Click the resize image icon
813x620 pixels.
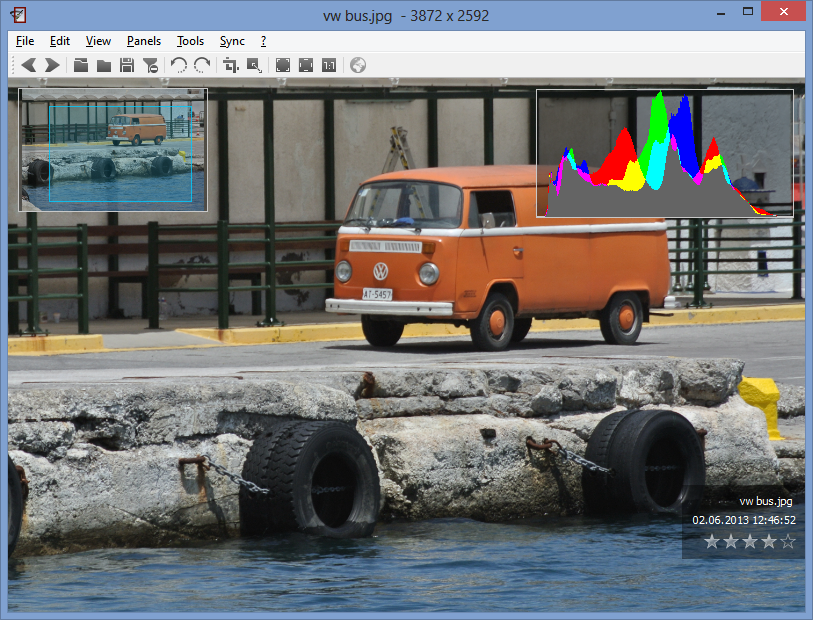click(254, 66)
